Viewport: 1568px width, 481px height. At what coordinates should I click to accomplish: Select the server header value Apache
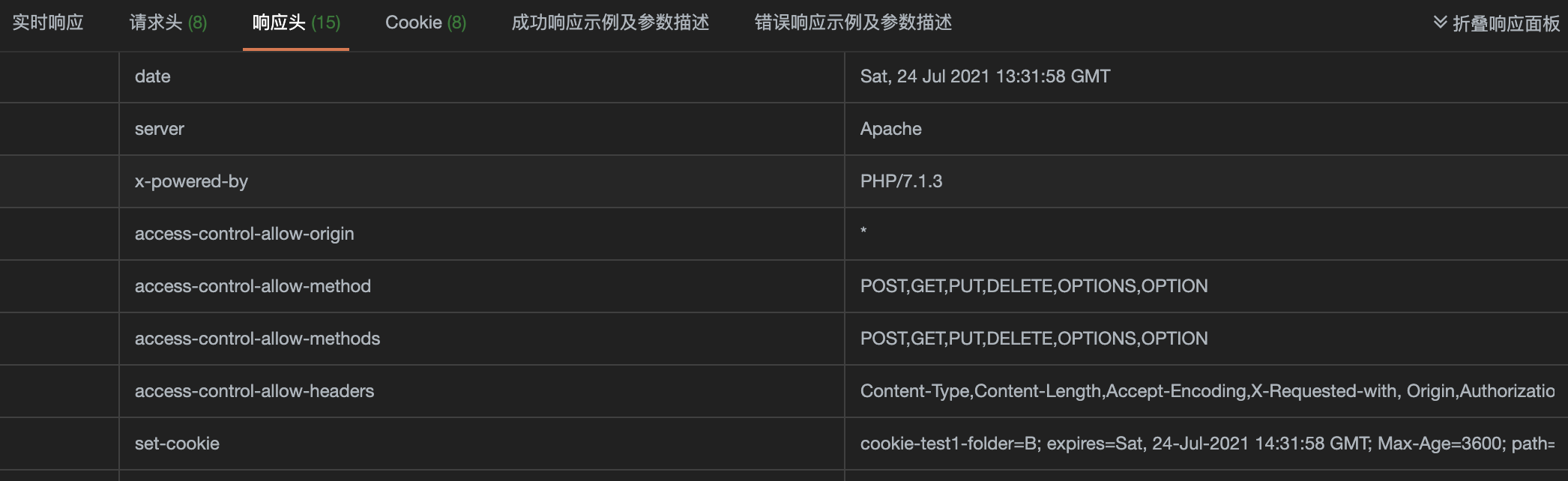(891, 129)
